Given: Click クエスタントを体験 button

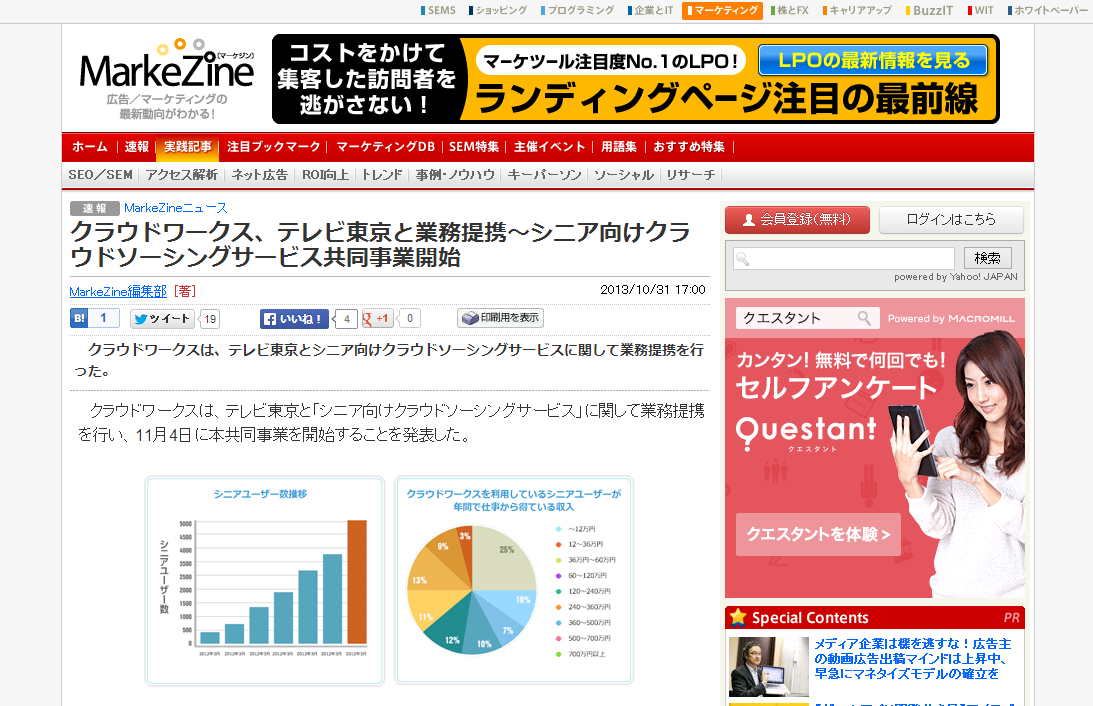Looking at the screenshot, I should click(818, 535).
